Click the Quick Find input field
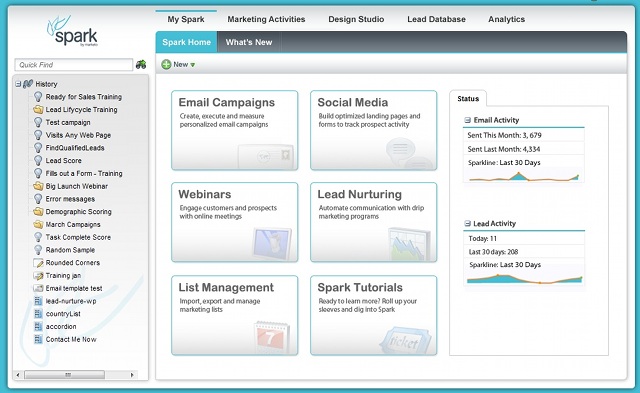The image size is (640, 393). [74, 64]
